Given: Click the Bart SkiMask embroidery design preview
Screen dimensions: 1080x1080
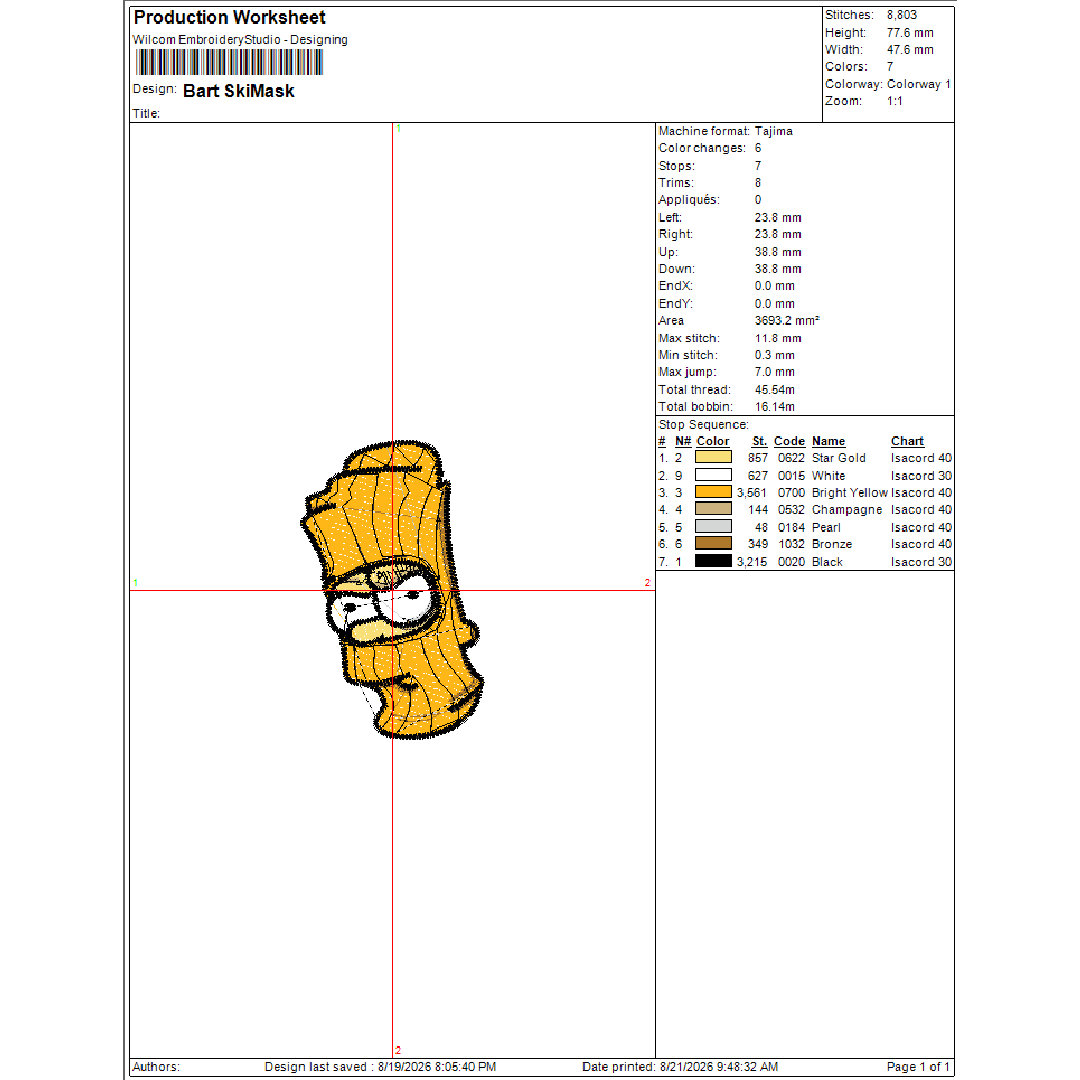Looking at the screenshot, I should (x=392, y=590).
